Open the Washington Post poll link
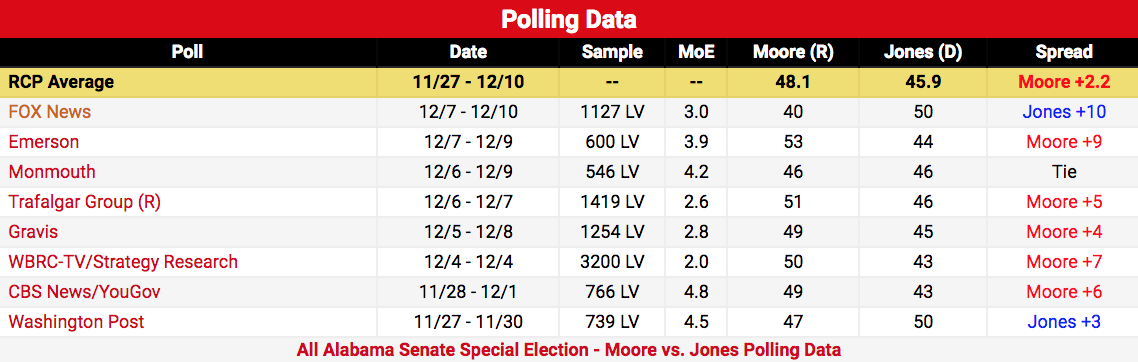 (x=76, y=321)
